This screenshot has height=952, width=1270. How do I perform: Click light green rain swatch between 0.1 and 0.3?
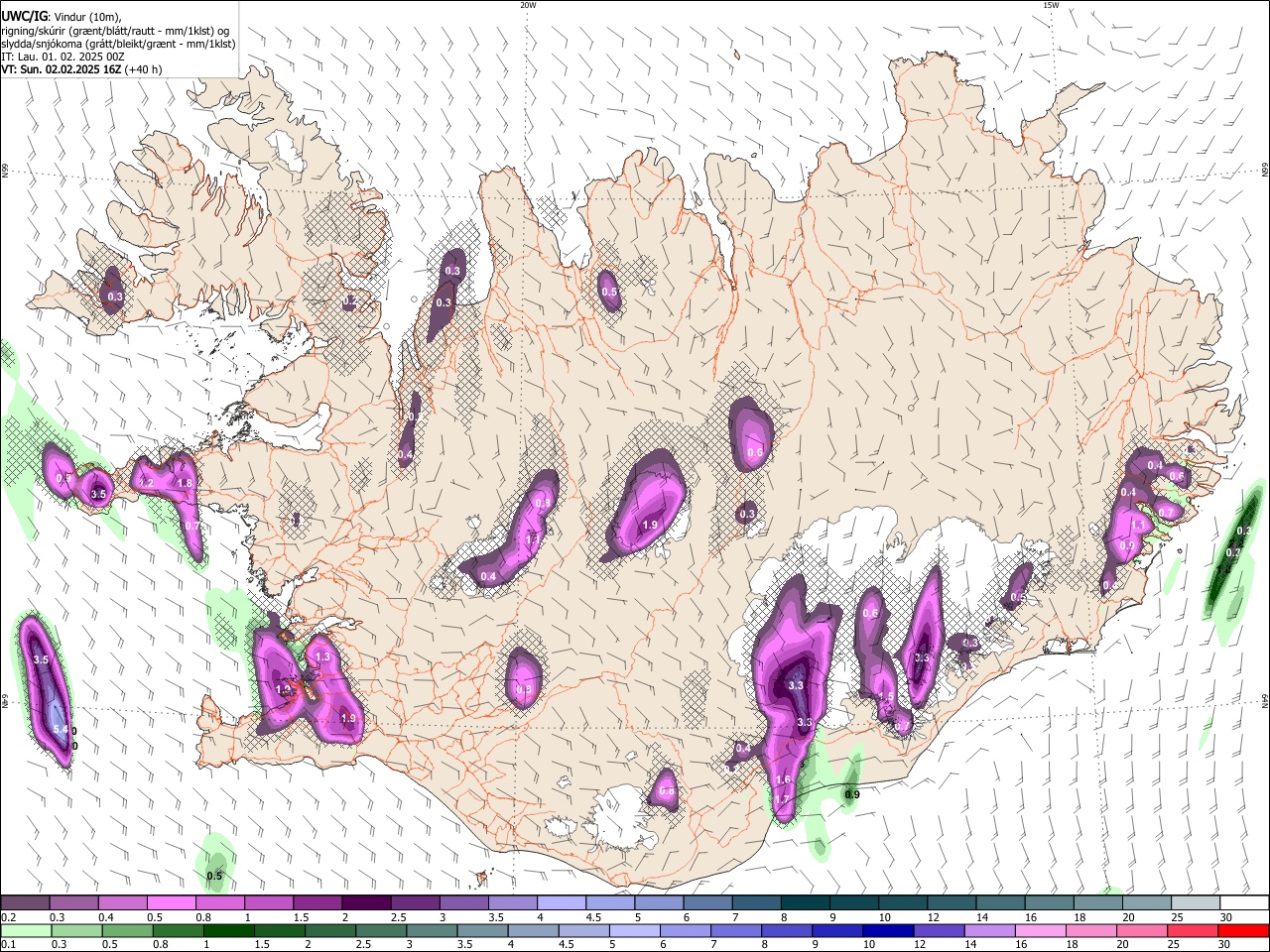pos(26,931)
